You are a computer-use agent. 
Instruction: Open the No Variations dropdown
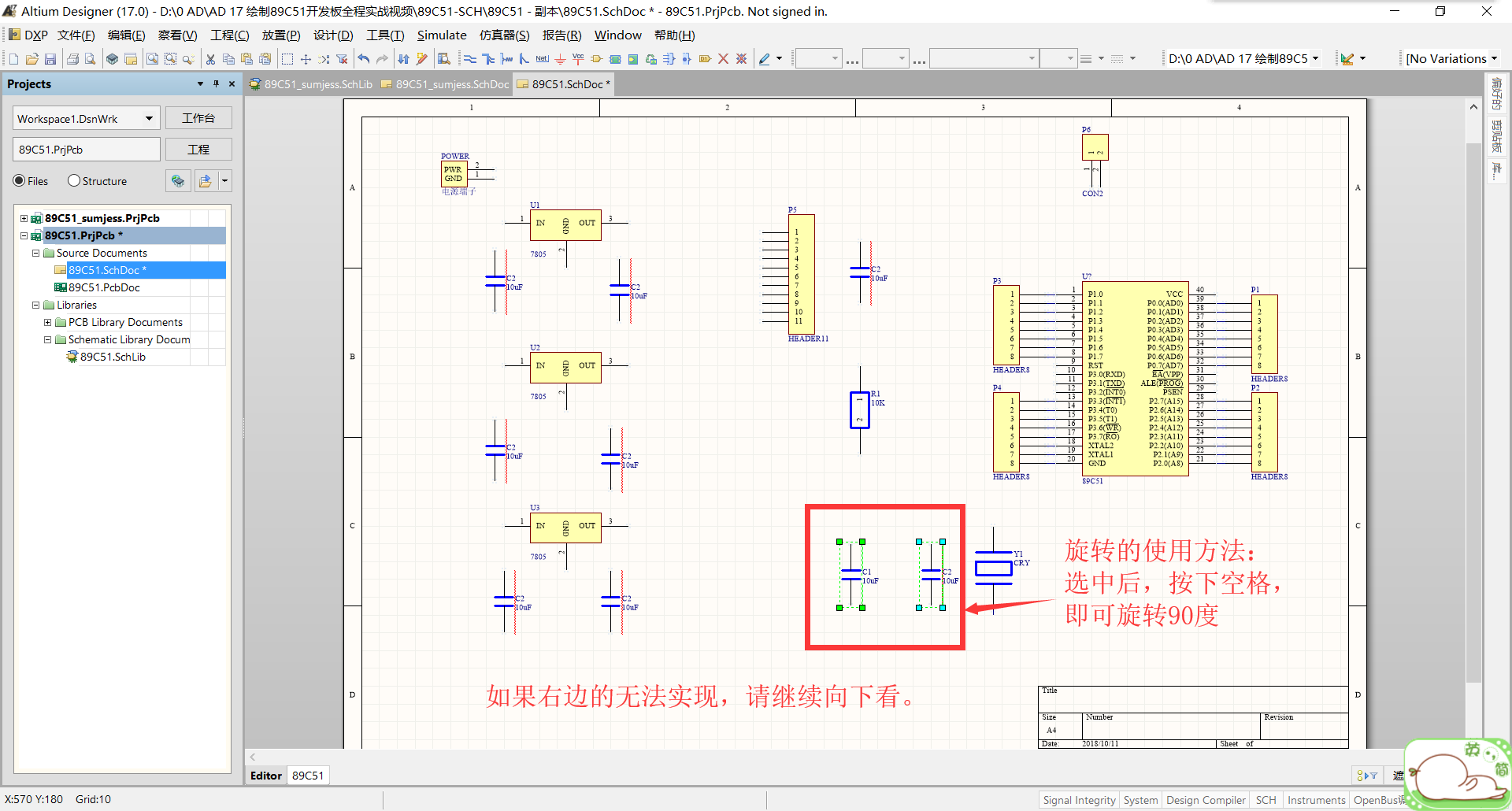click(x=1494, y=58)
